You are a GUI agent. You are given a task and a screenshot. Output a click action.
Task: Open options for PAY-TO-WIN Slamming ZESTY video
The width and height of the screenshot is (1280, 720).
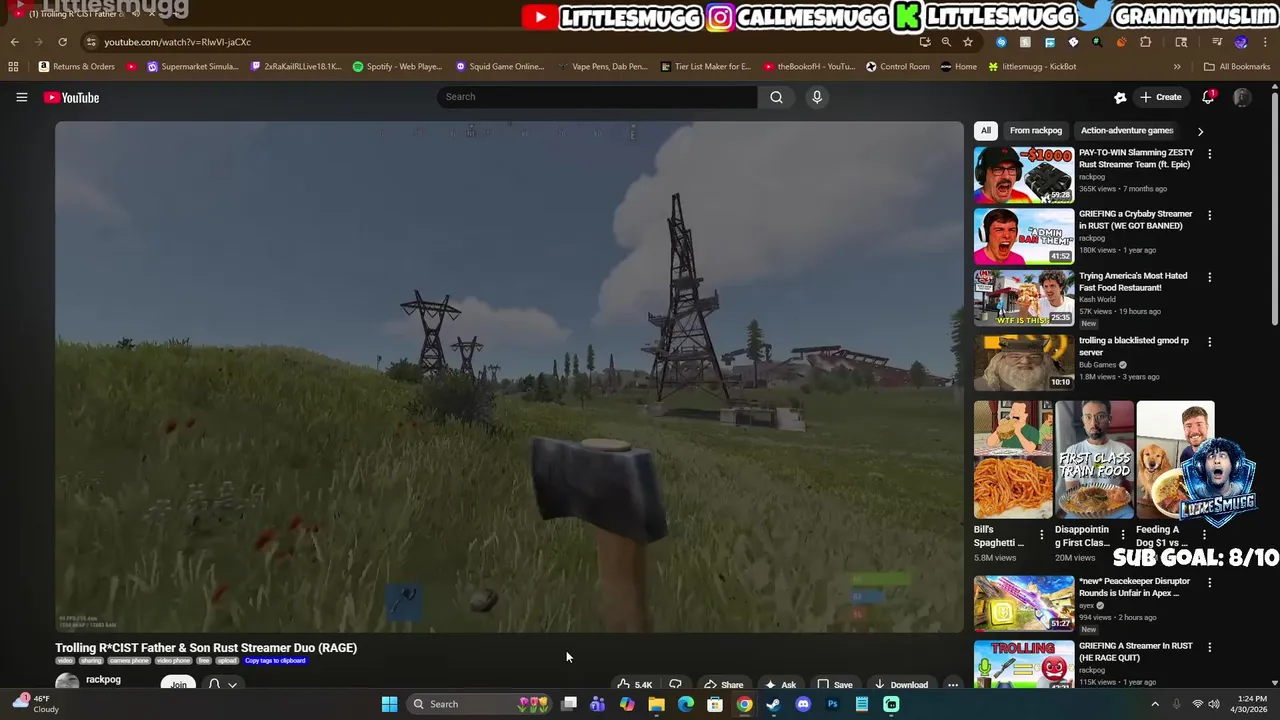point(1209,154)
